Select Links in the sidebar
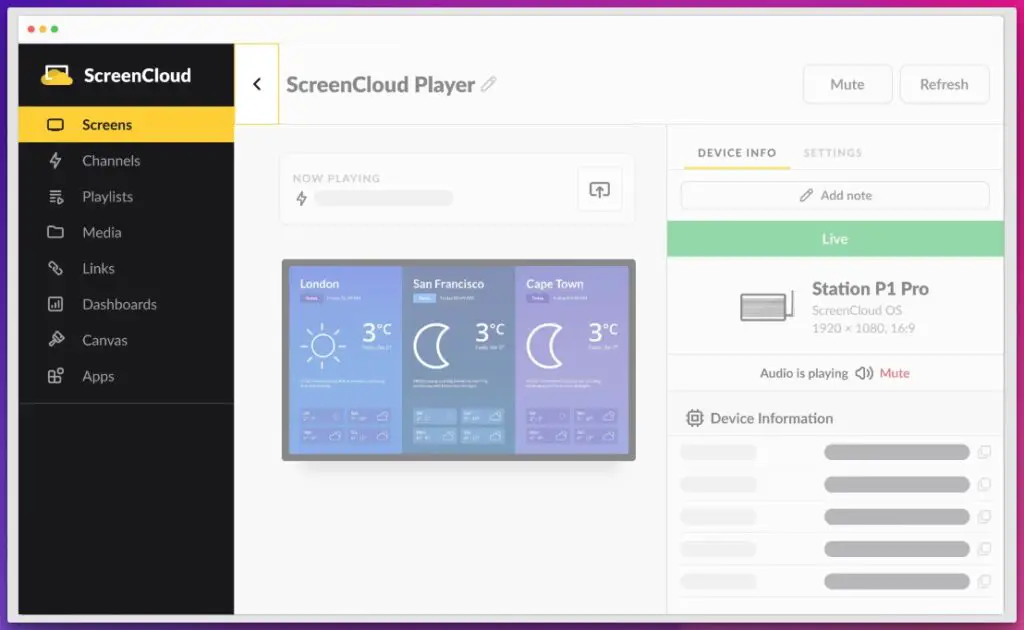The height and width of the screenshot is (630, 1024). (x=126, y=268)
